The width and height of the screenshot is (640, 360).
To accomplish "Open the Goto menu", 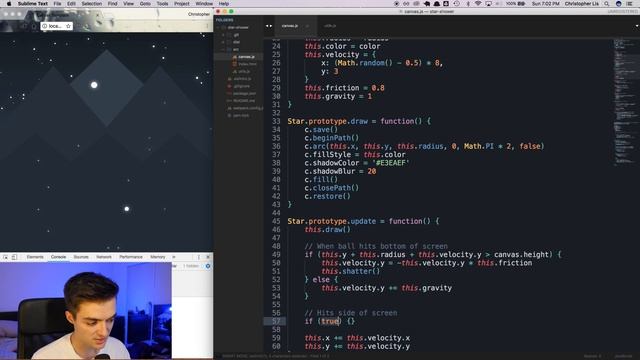I will 145,4.
